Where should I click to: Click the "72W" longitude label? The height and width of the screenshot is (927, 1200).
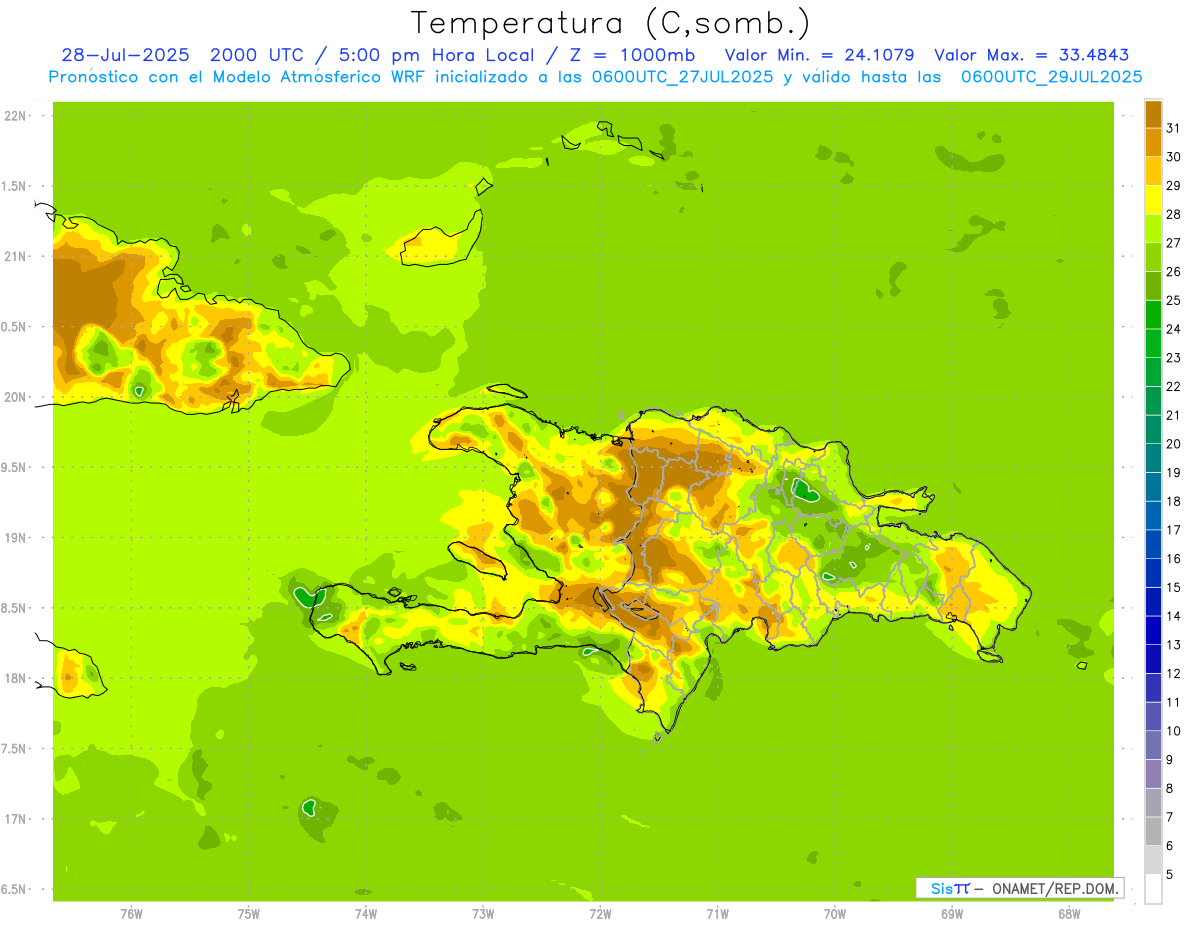(x=600, y=914)
